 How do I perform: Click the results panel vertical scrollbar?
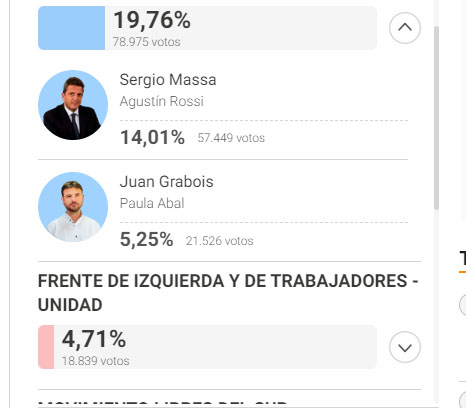point(436,117)
